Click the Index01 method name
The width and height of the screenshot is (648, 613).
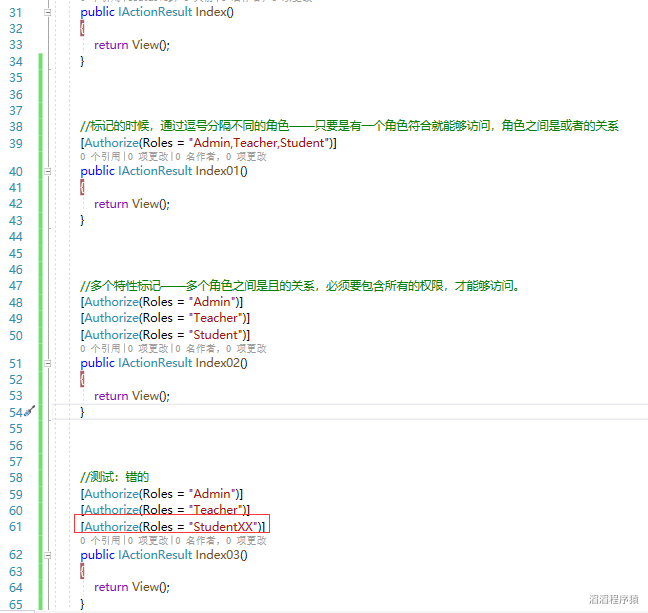218,171
